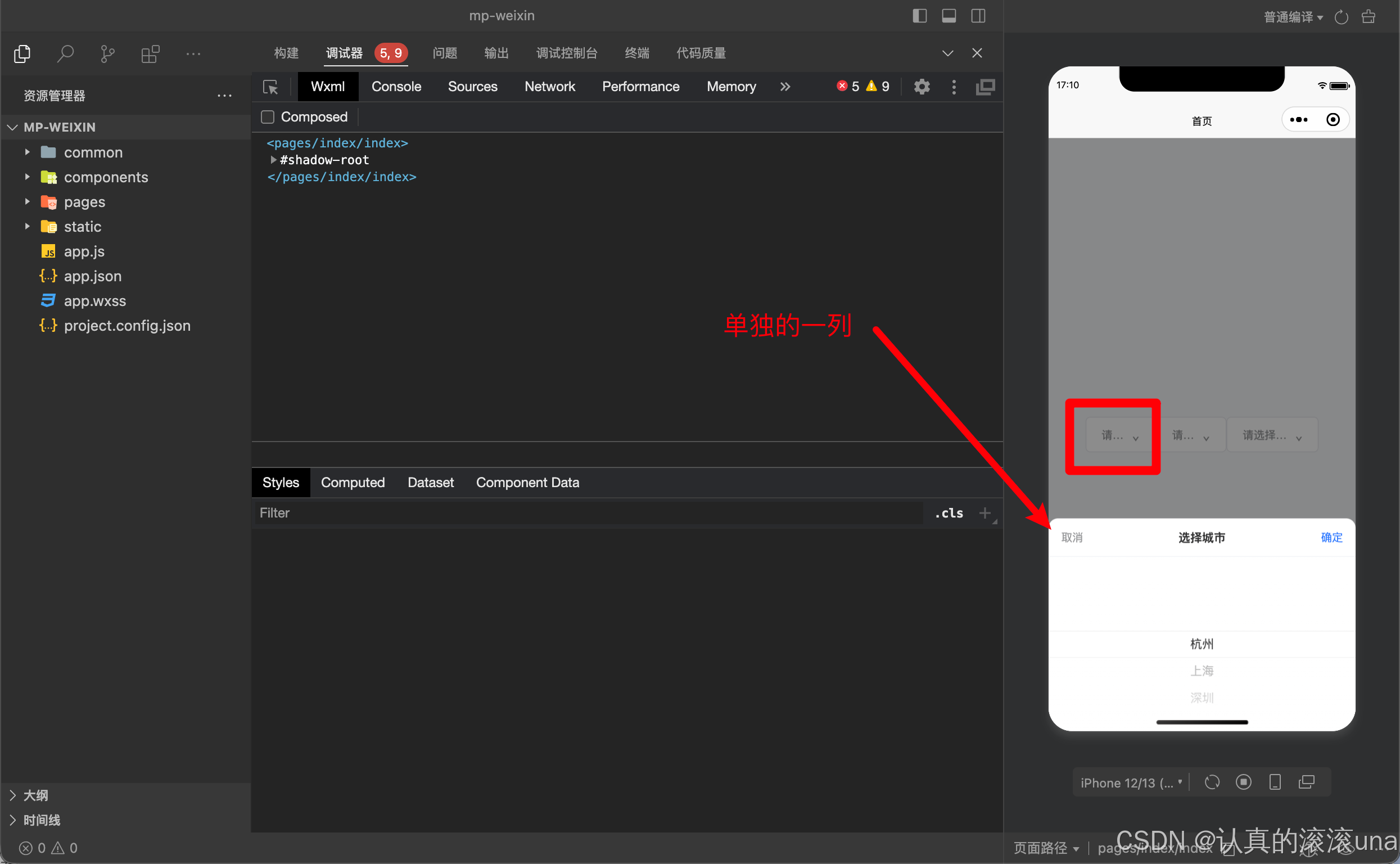
Task: Activate the element inspector picker icon
Action: coord(270,87)
